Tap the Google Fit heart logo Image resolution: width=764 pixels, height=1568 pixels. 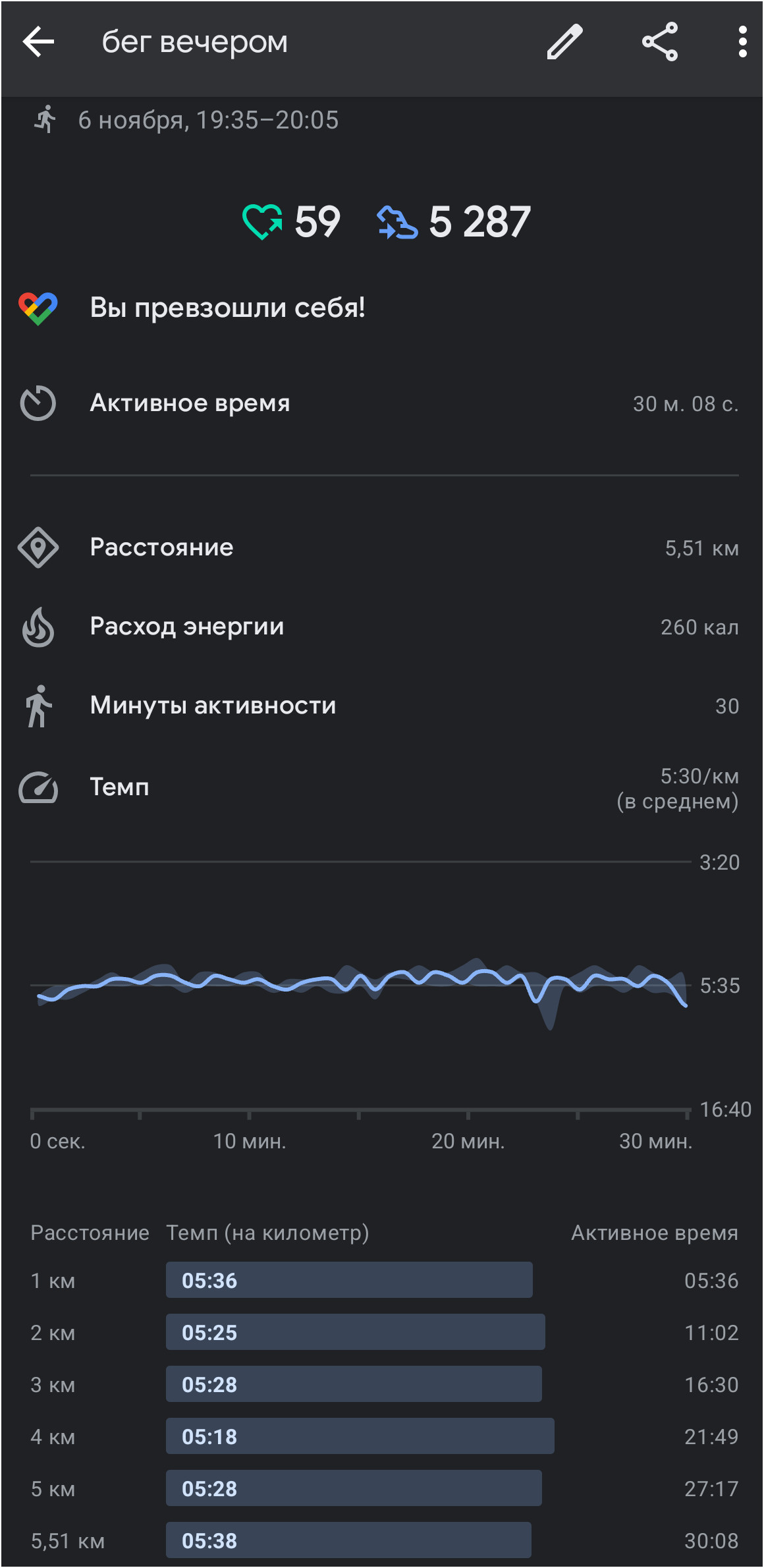click(38, 308)
